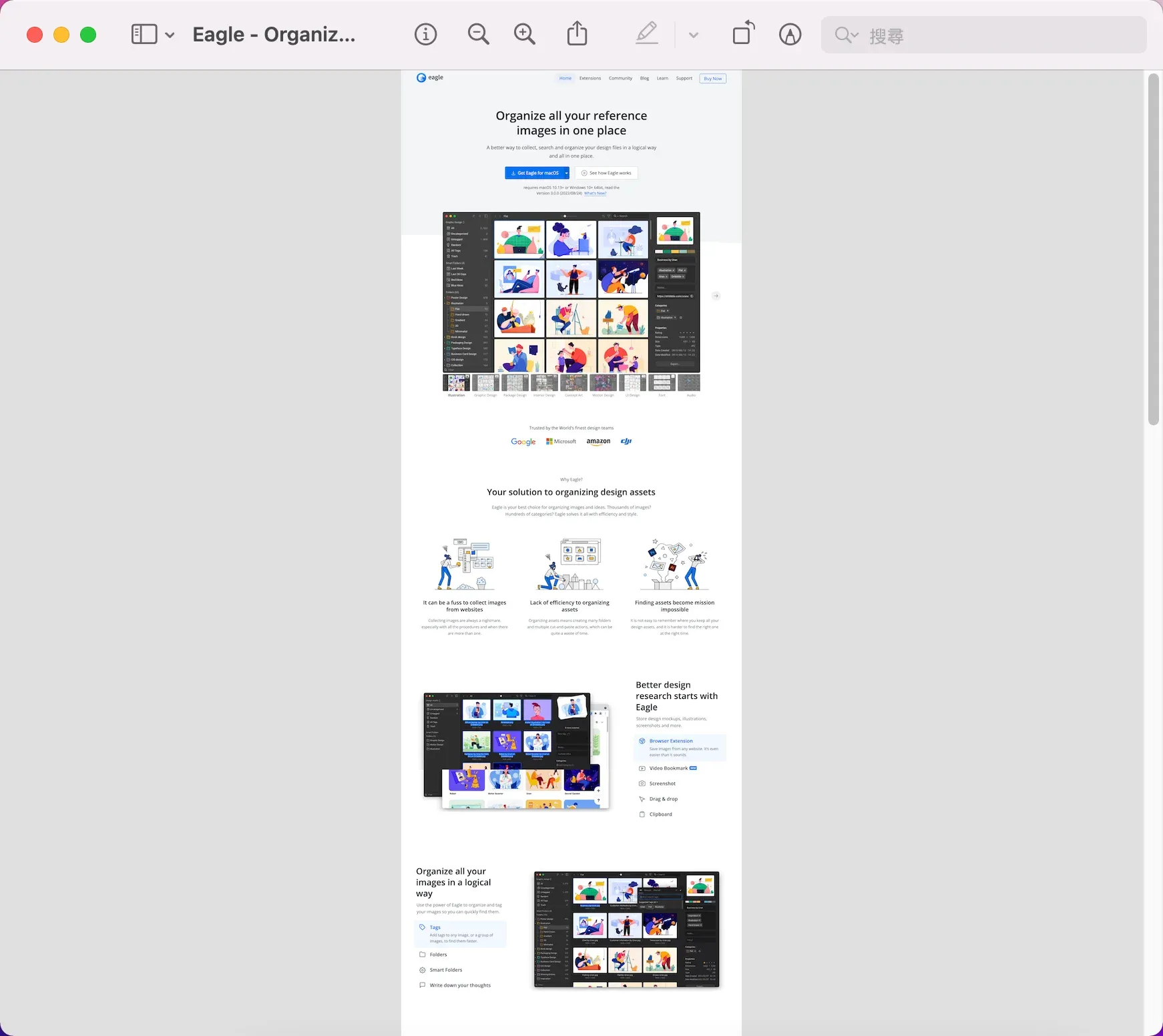Click Get Eagle for macOS button
The width and height of the screenshot is (1163, 1036).
(x=534, y=173)
